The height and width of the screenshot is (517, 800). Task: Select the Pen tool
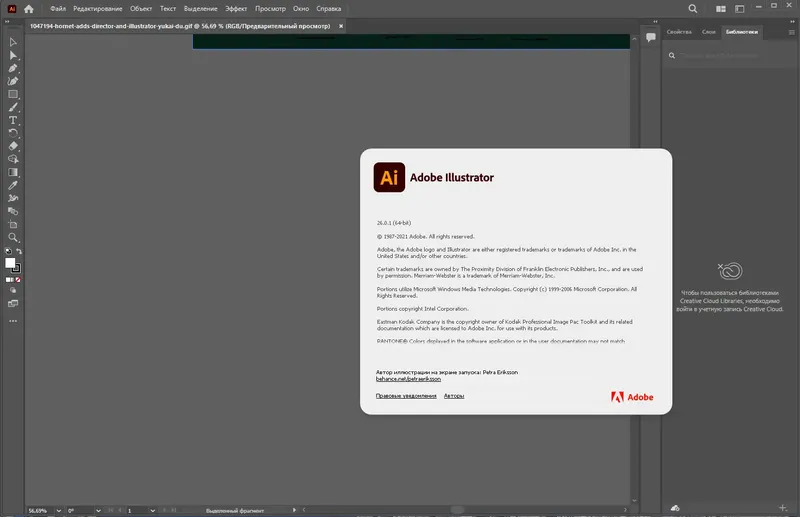[13, 68]
